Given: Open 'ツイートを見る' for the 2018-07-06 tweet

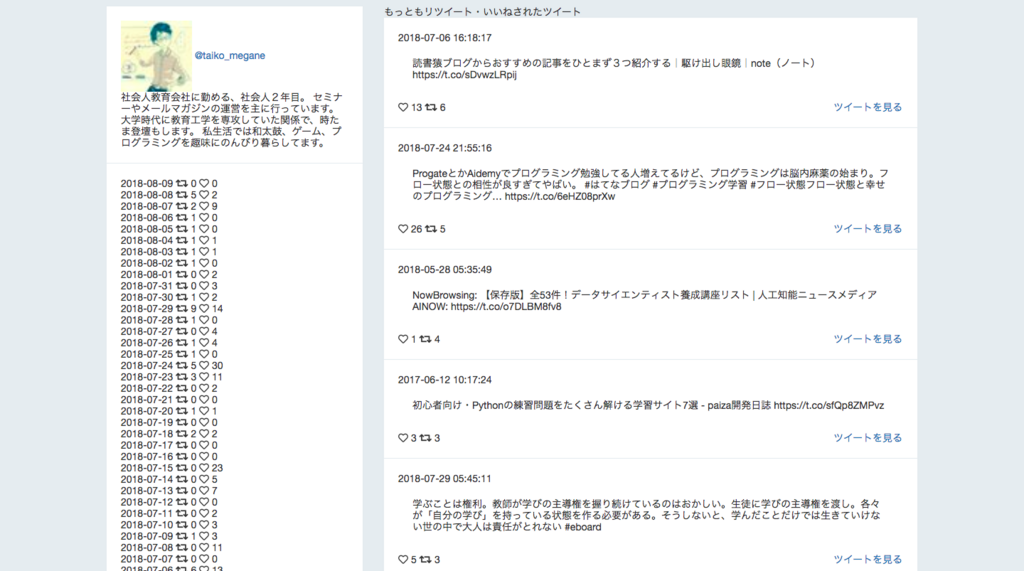Looking at the screenshot, I should tap(867, 107).
